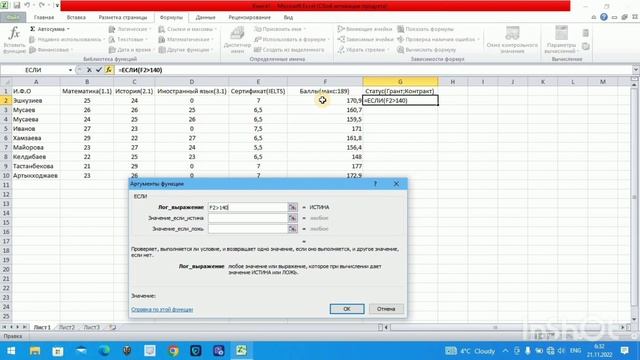Switch to the Главная tab

click(x=44, y=18)
